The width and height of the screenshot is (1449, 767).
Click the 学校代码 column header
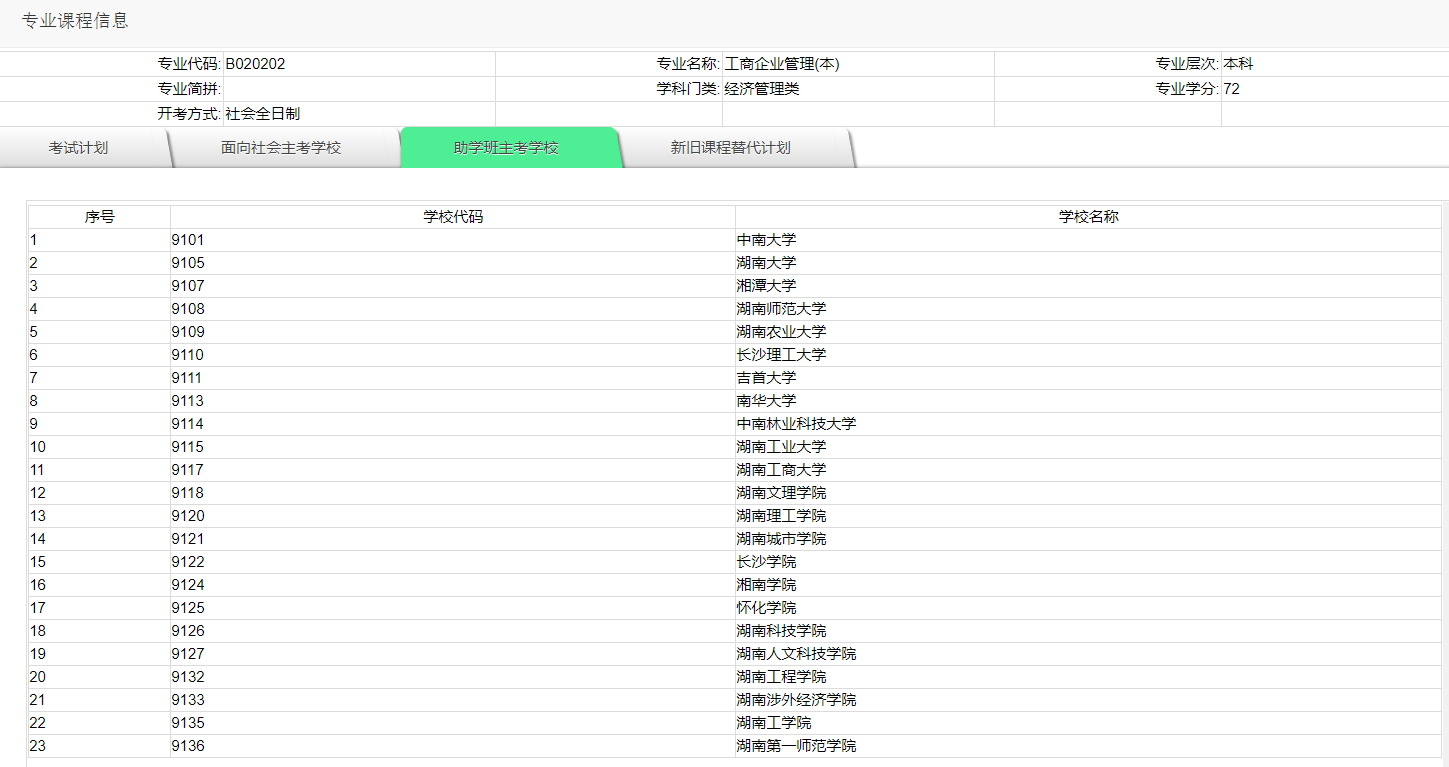click(x=452, y=215)
